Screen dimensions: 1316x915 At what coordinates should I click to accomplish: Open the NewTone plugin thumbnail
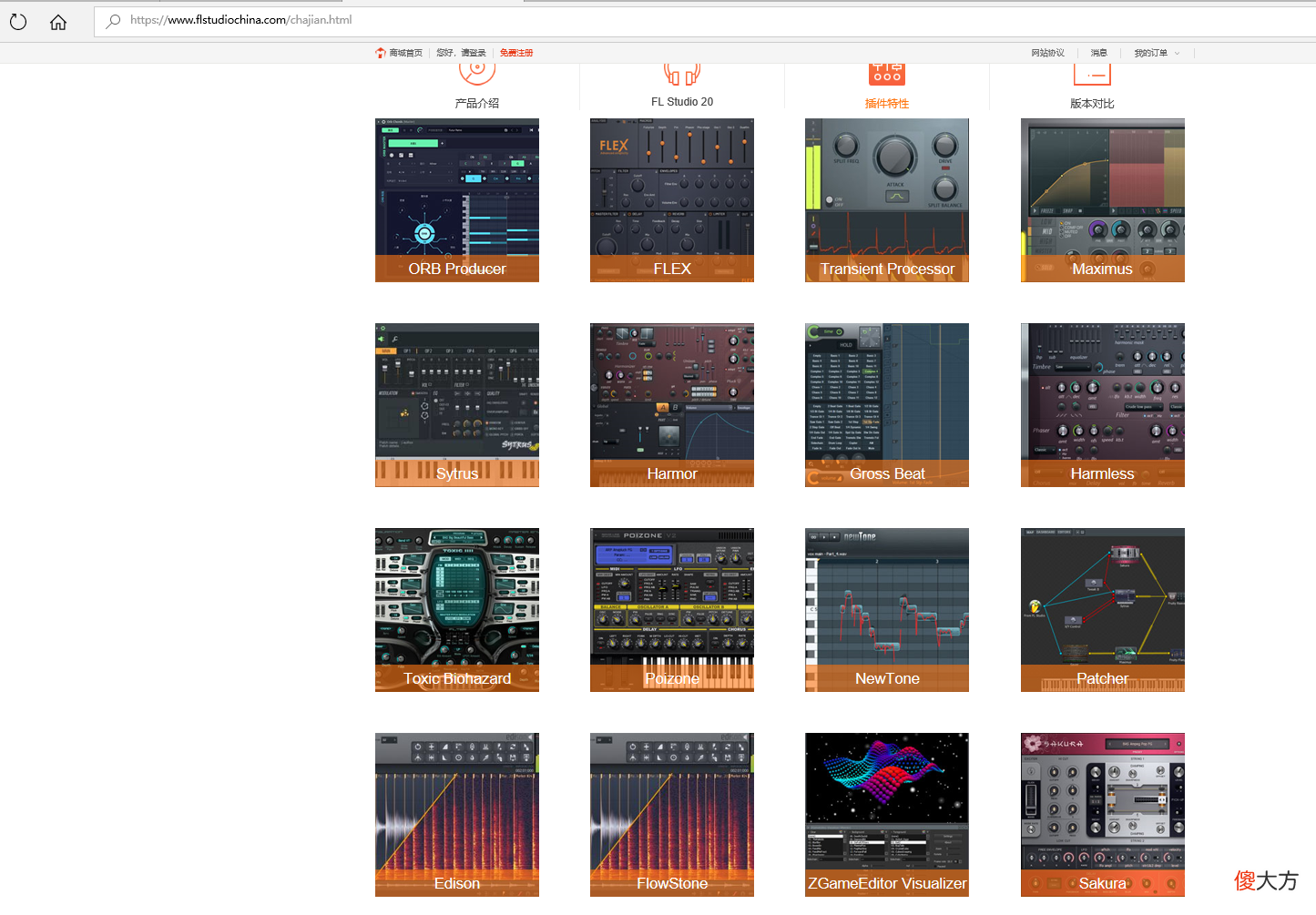[x=887, y=610]
